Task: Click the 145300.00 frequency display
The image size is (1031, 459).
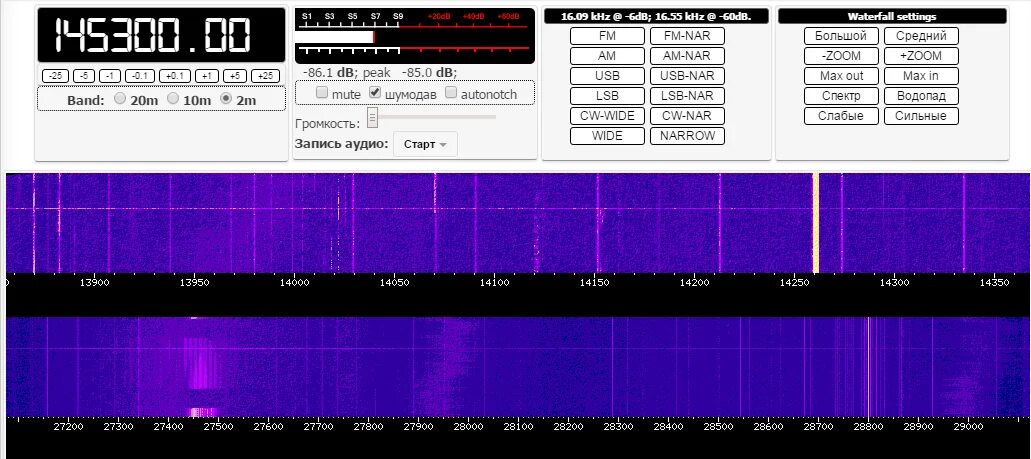Action: [x=162, y=36]
